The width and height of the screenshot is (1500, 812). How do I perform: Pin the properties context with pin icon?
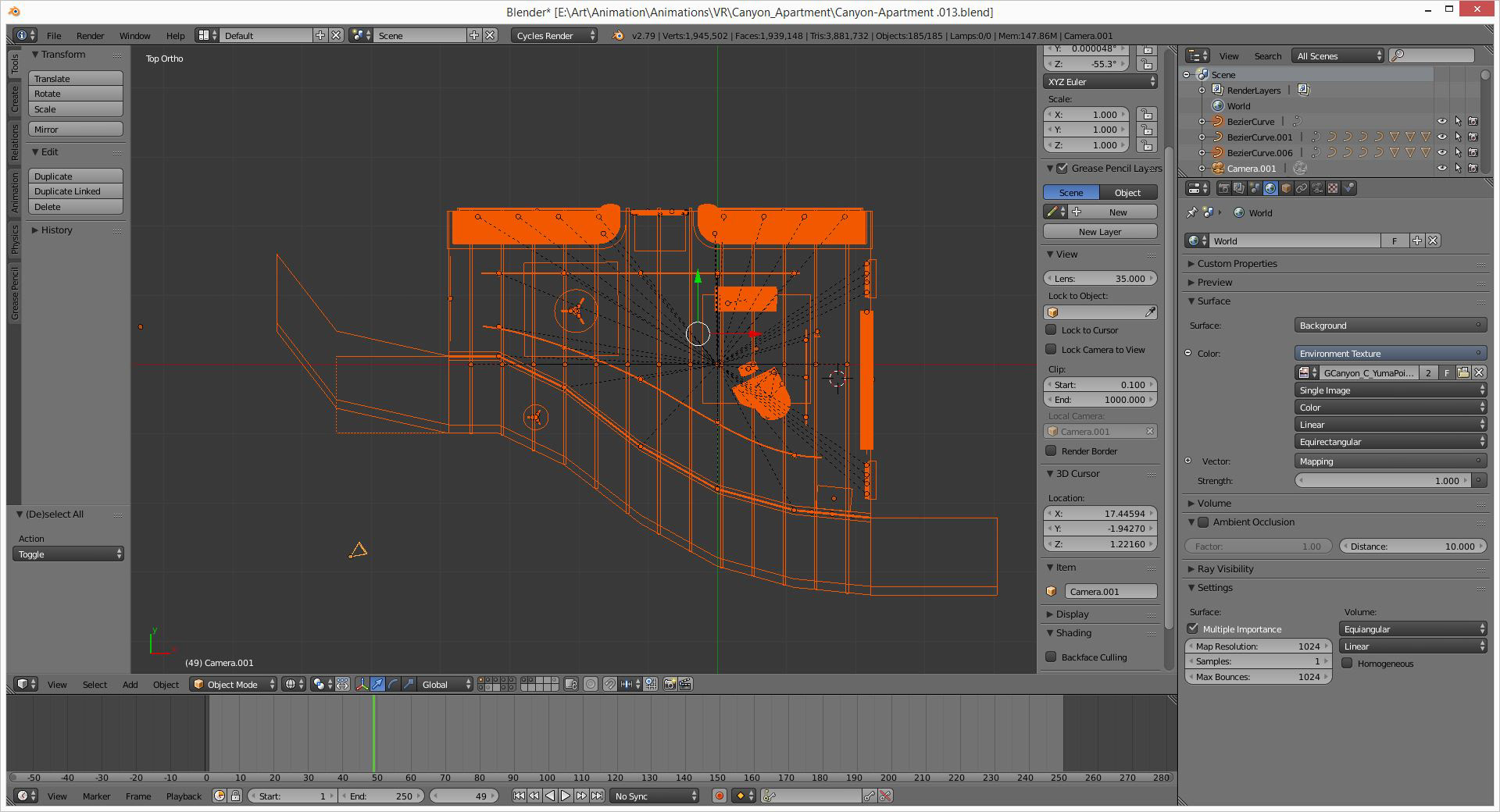(1191, 212)
